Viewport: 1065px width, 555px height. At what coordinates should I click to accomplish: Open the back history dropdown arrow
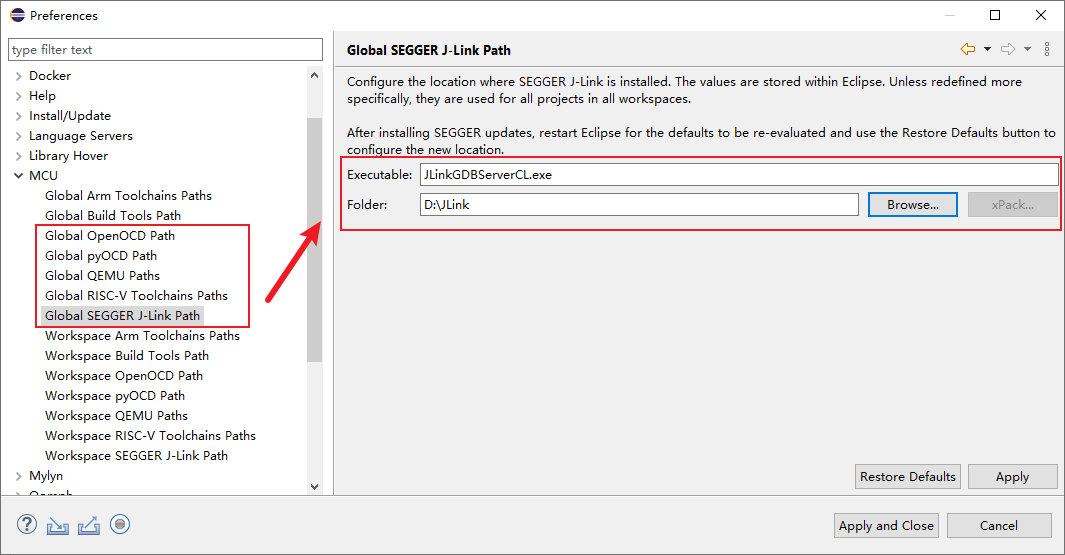click(x=988, y=49)
